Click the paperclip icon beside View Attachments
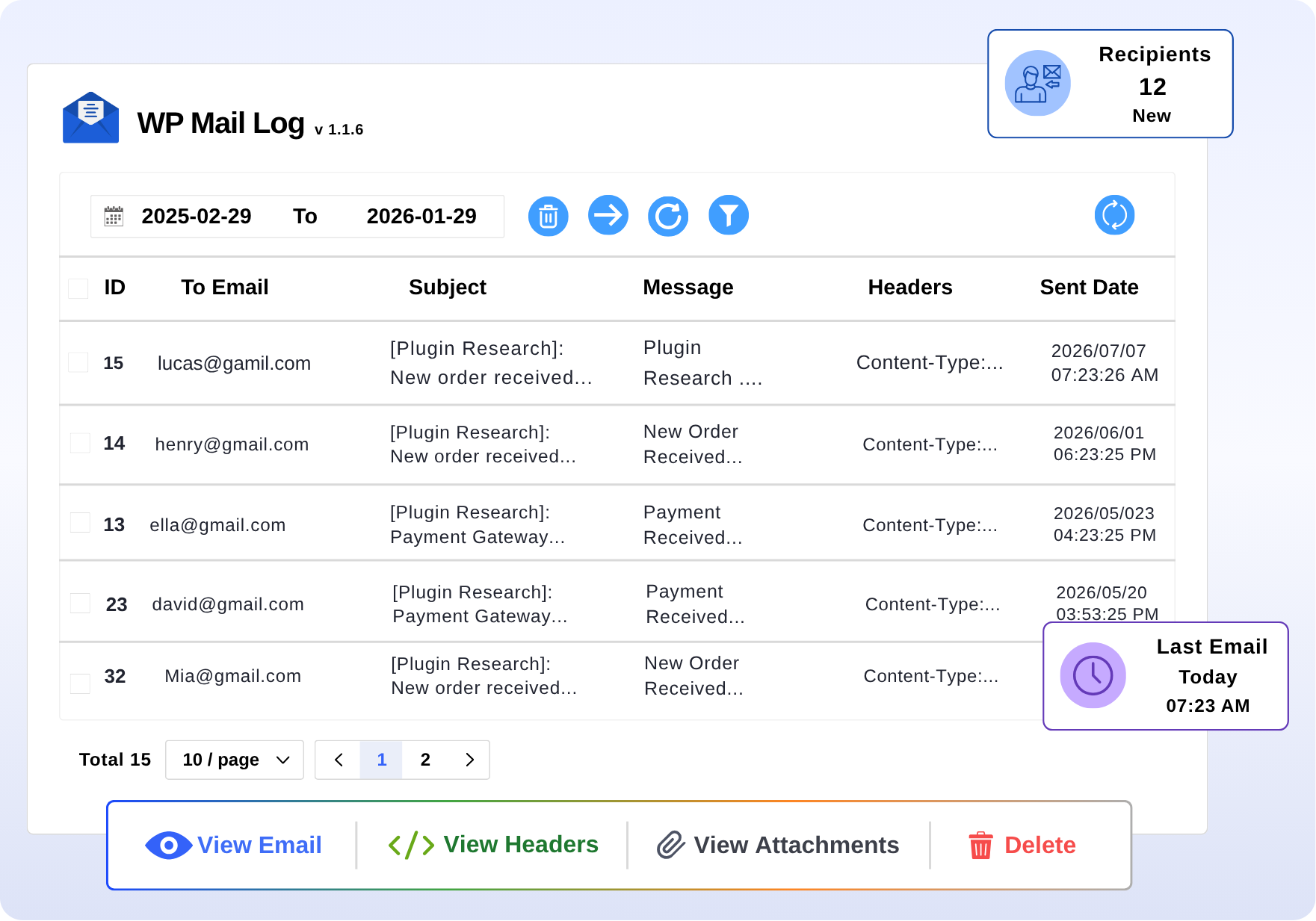This screenshot has width=1316, height=921. 671,846
